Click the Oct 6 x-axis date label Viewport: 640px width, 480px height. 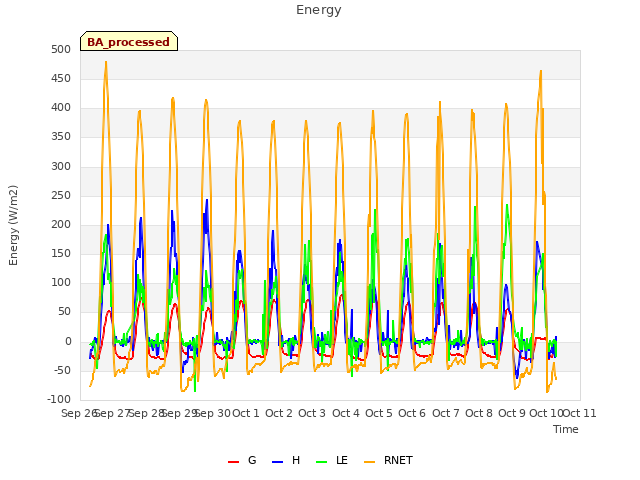412,413
